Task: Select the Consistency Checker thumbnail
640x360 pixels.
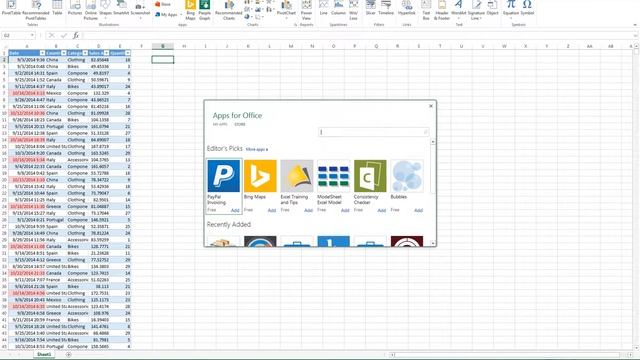Action: point(370,176)
